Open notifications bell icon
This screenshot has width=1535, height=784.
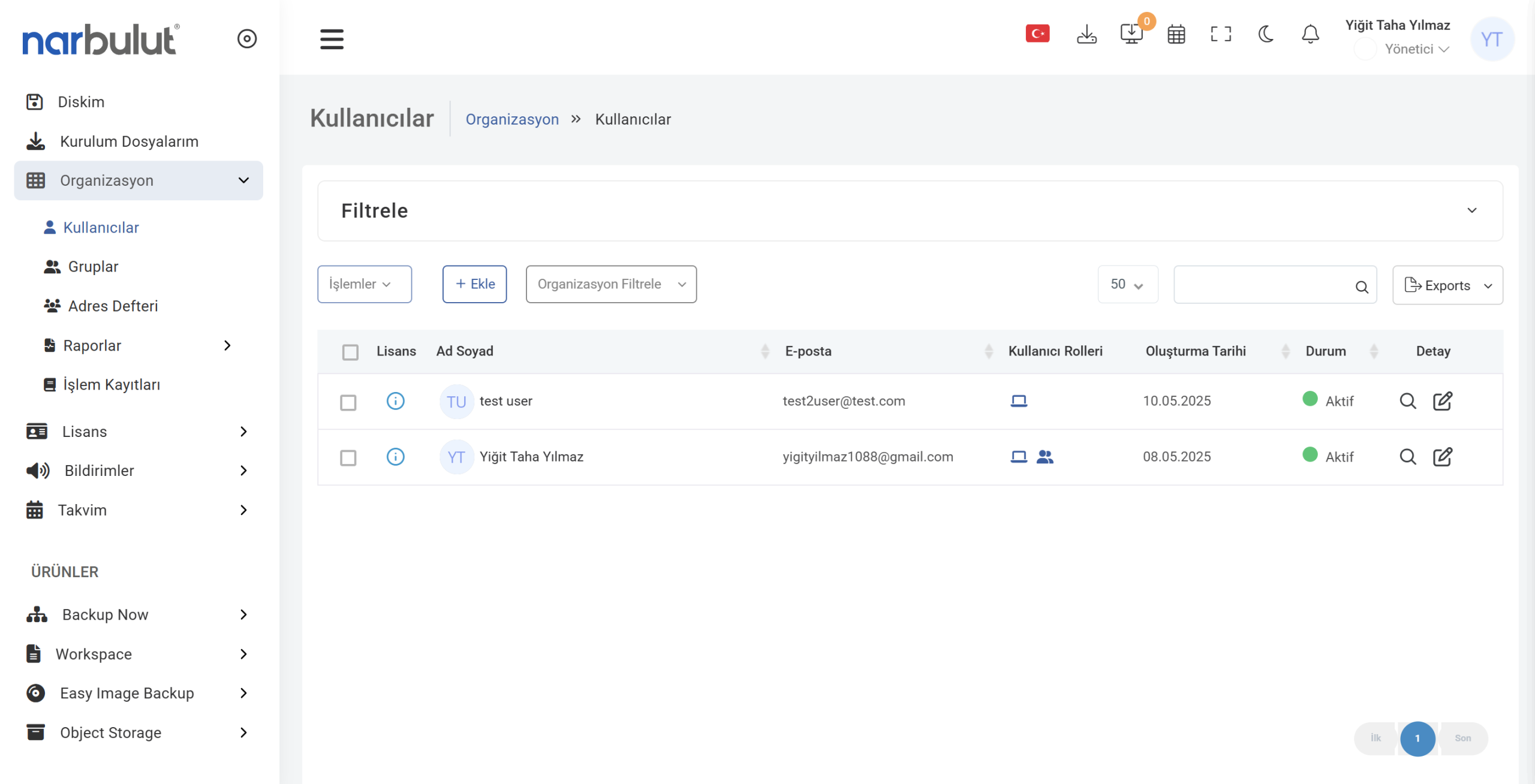pos(1310,34)
